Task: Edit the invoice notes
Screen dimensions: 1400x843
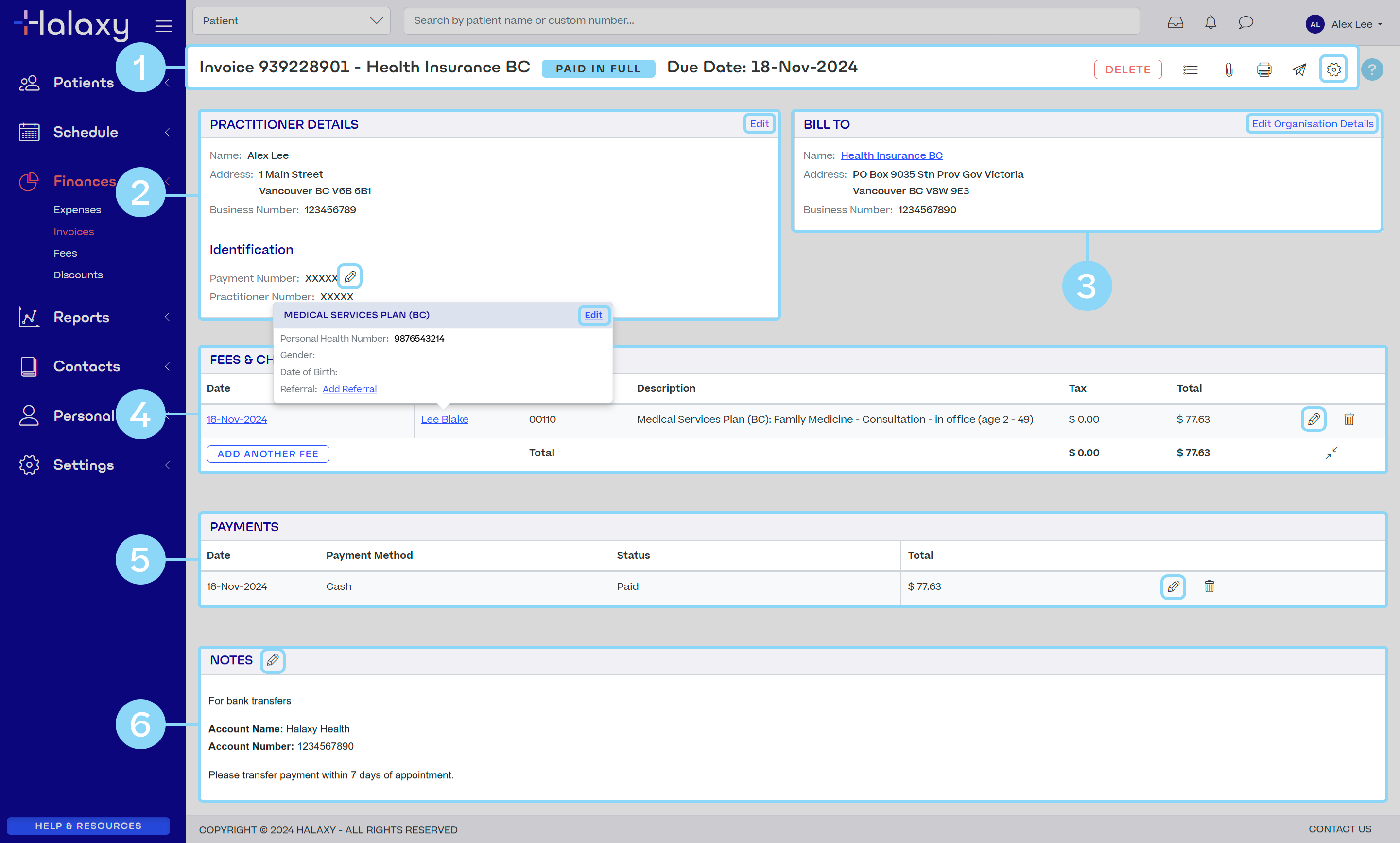Action: tap(273, 660)
